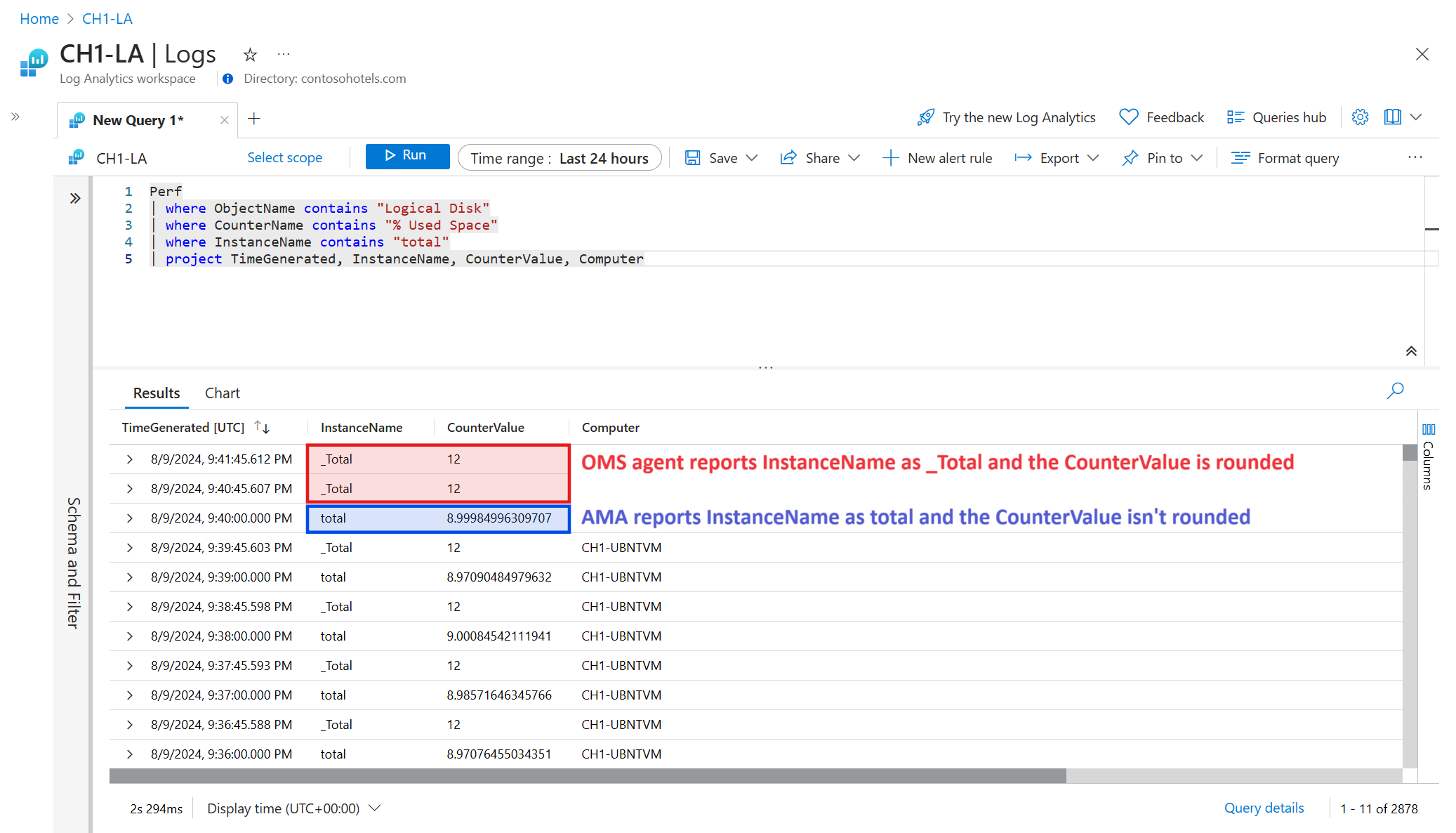Viewport: 1456px width, 833px height.
Task: Expand the 9:41:45.612 PM result row
Action: [130, 459]
